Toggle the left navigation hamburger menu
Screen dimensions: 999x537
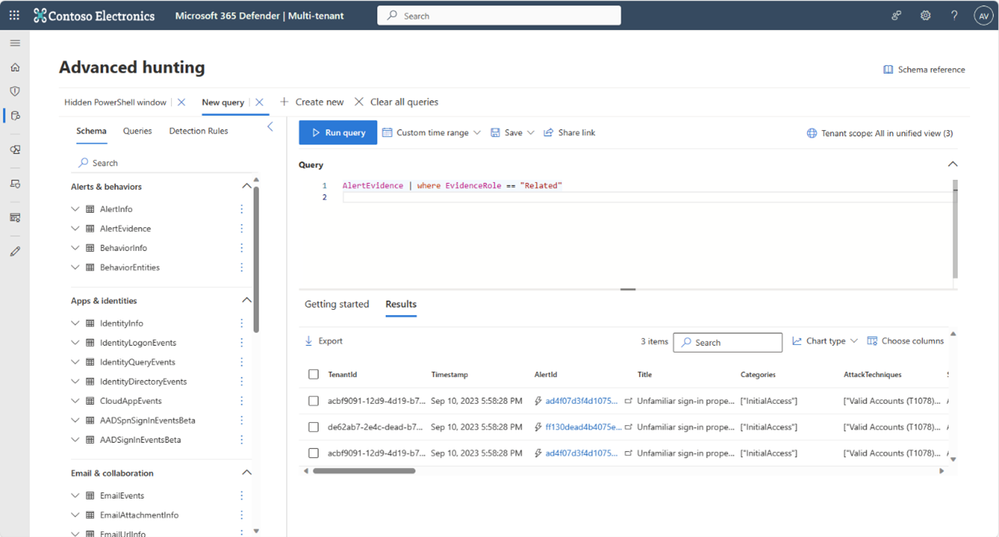[15, 43]
